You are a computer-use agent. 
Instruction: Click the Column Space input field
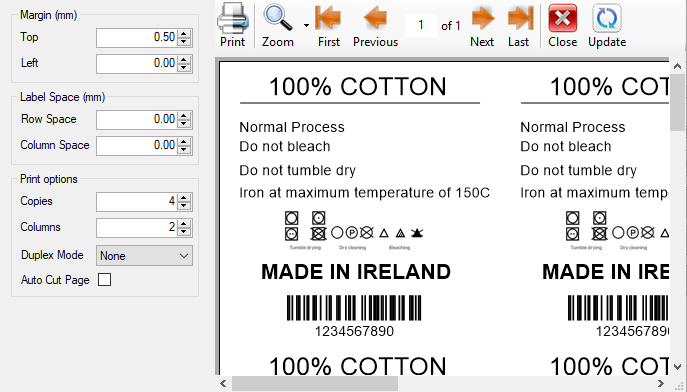136,145
